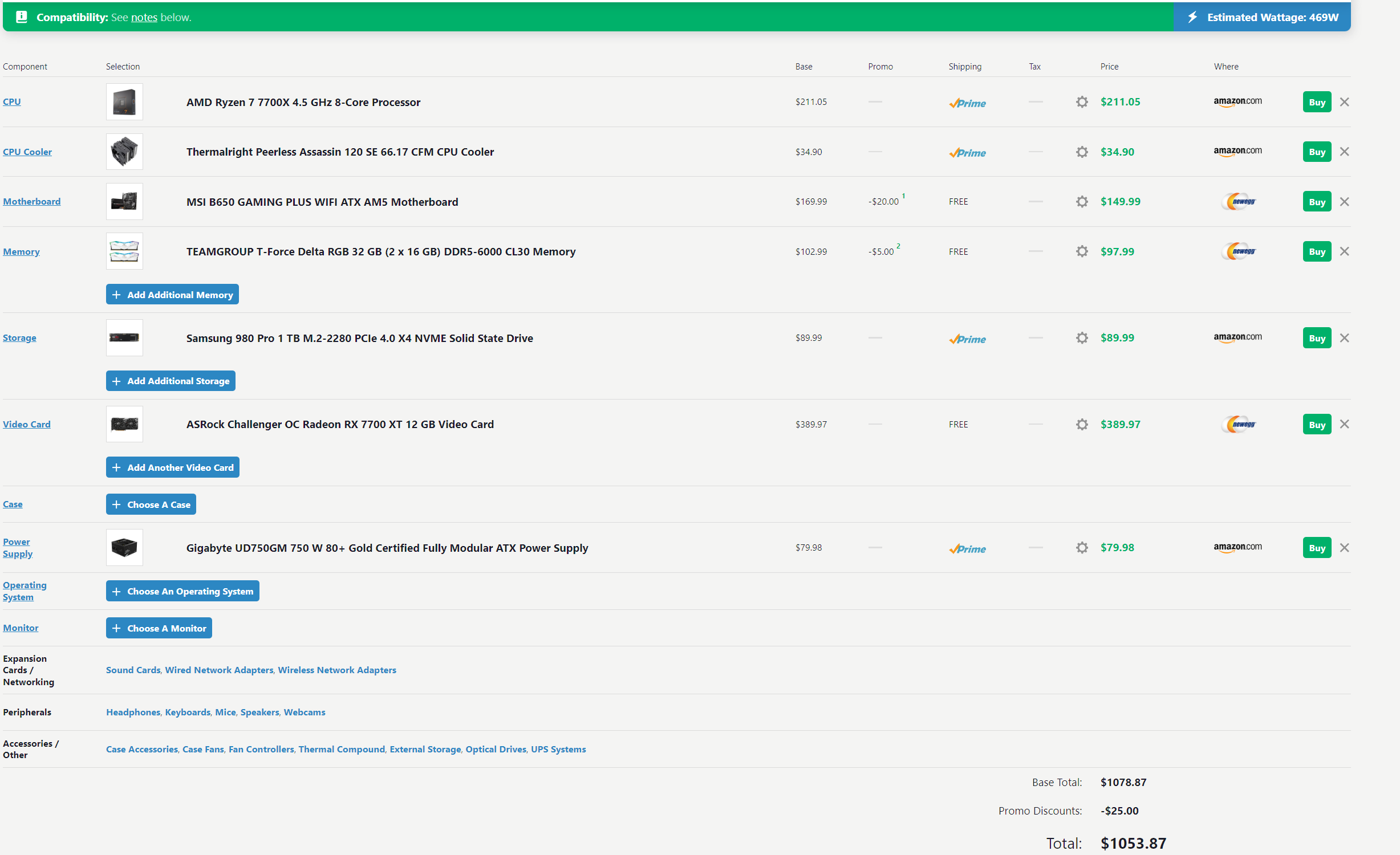Click Add Another Video Card button
Image resolution: width=1400 pixels, height=855 pixels.
click(172, 467)
